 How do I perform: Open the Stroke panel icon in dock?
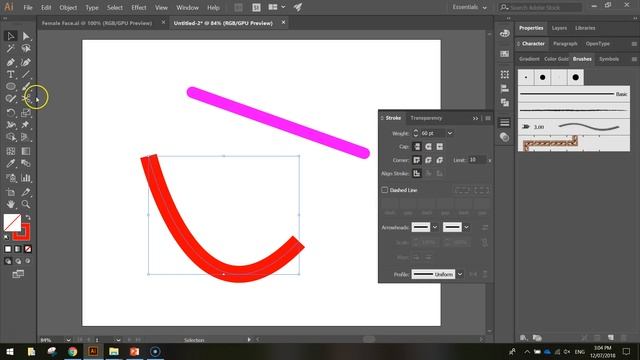point(505,123)
